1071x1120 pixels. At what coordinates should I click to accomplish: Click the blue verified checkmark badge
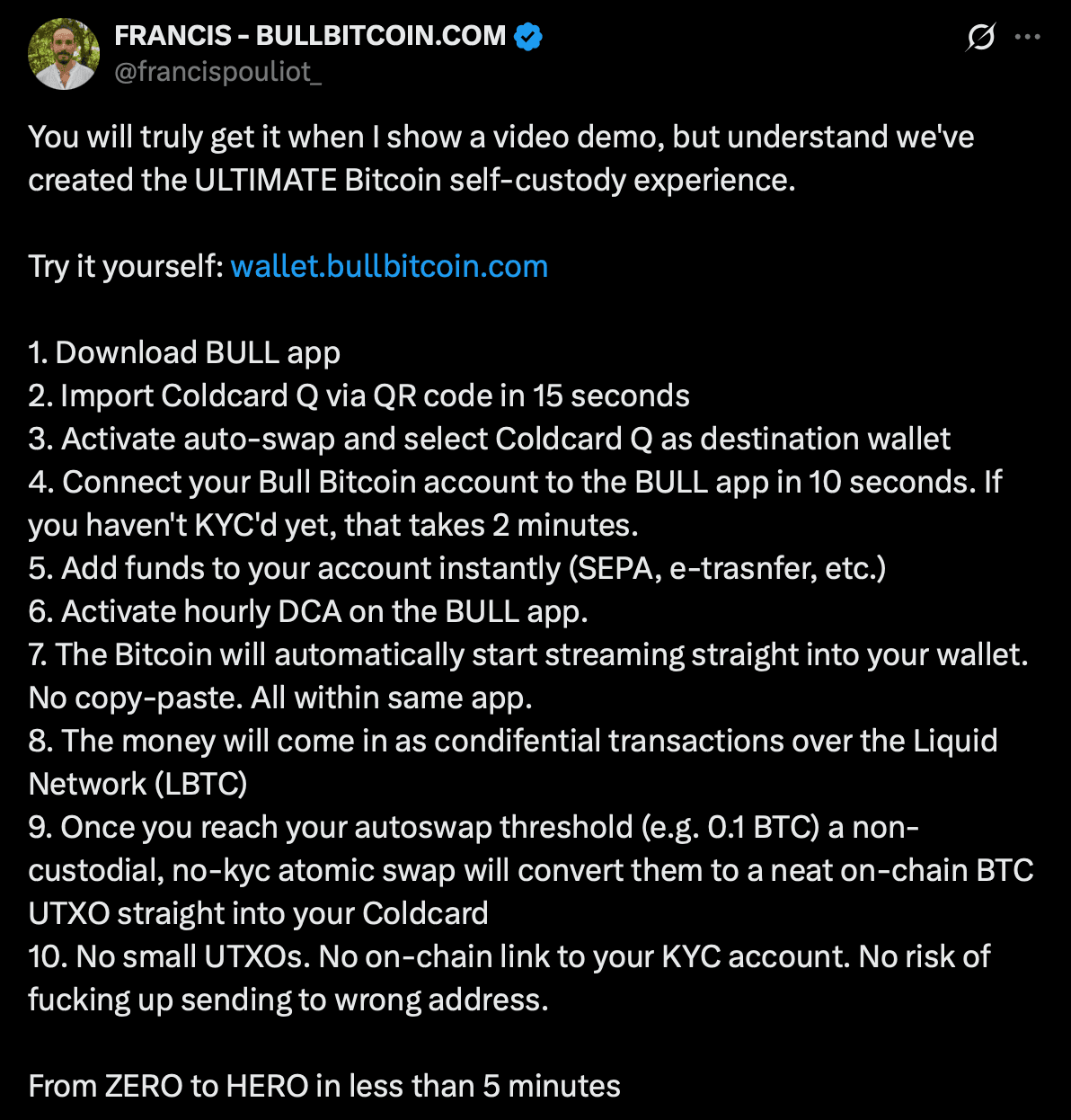click(528, 36)
